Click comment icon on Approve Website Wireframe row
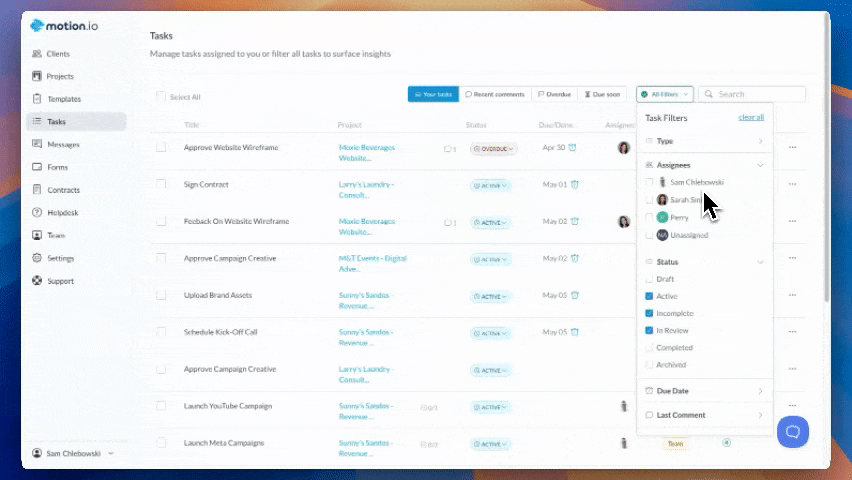The width and height of the screenshot is (852, 480). [x=450, y=148]
